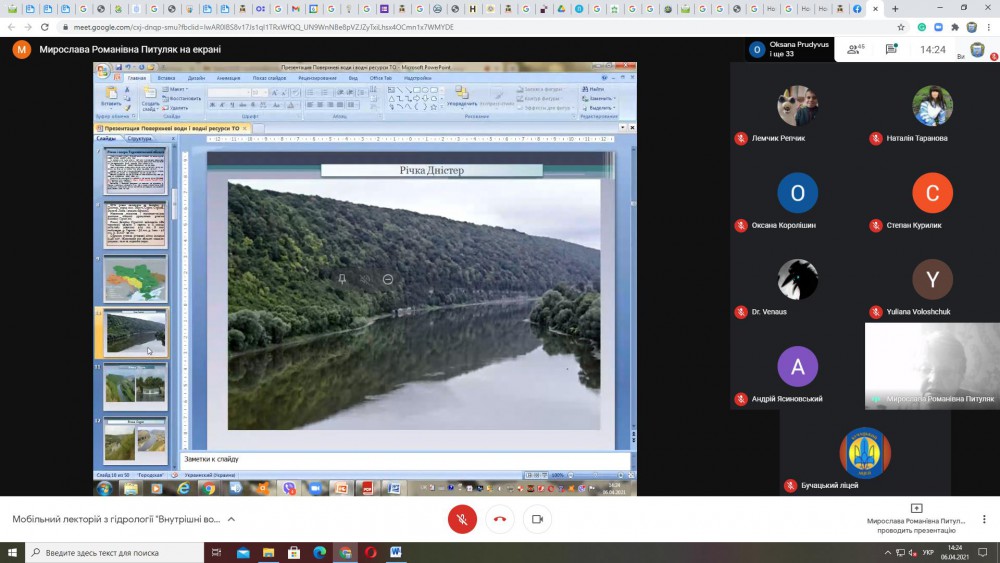The image size is (1000, 563).
Task: Reload the browser page
Action: [45, 27]
